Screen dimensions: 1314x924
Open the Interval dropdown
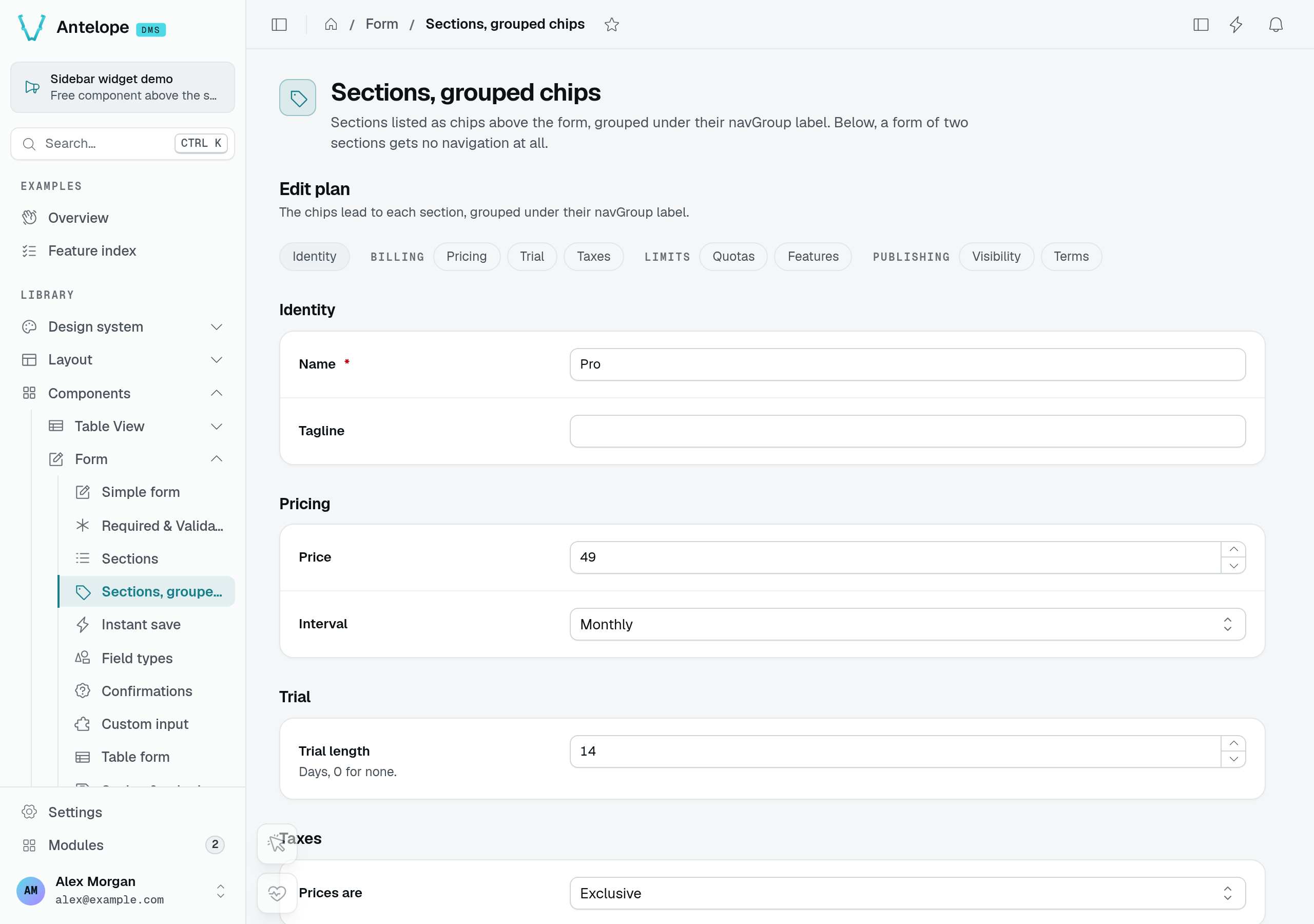pyautogui.click(x=907, y=624)
